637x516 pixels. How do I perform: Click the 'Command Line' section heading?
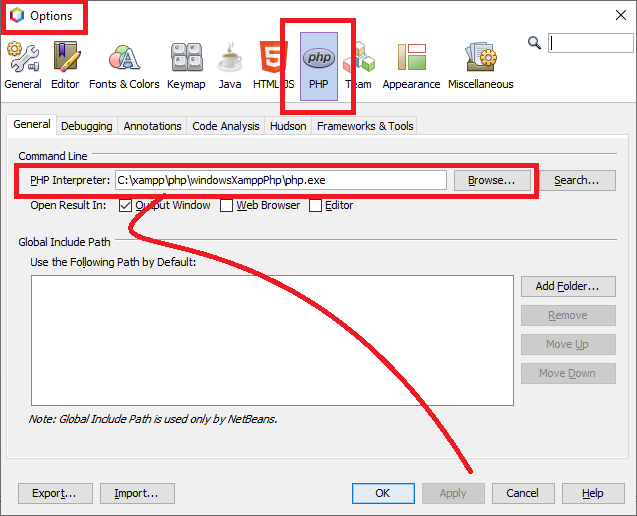(53, 156)
